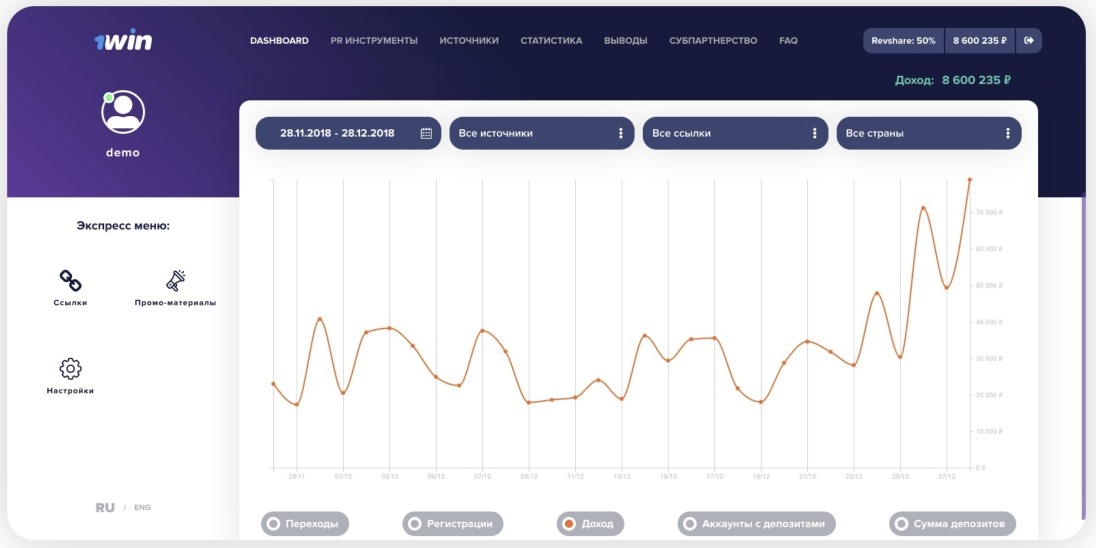Viewport: 1096px width, 548px height.
Task: Open the date range 28.11.2018 - 28.12.2018 picker
Action: 337,133
